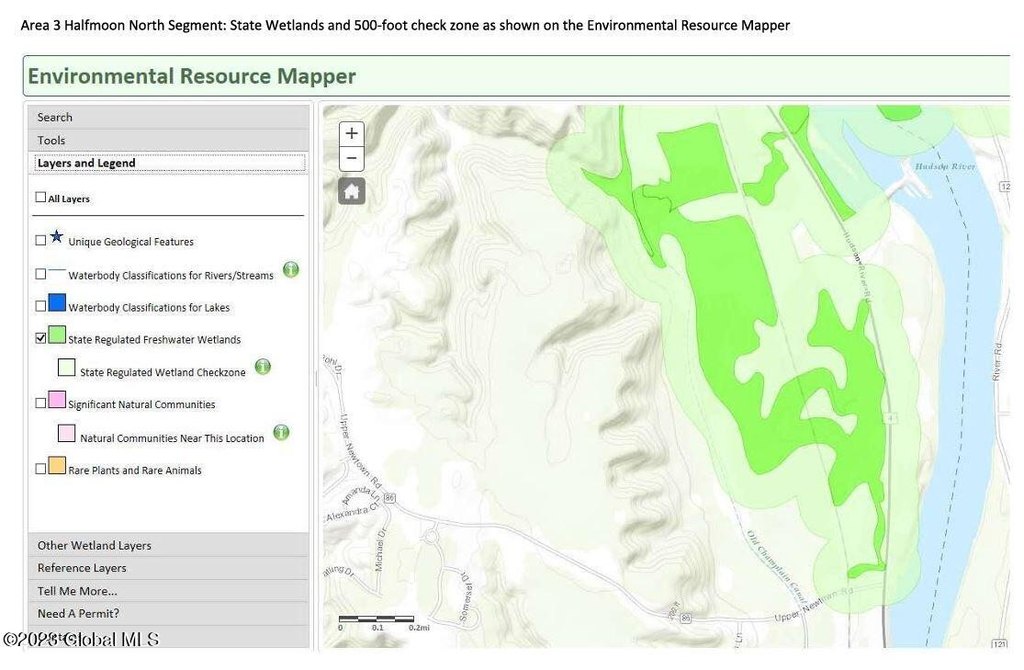Expand the Search panel
The width and height of the screenshot is (1024, 670).
168,117
